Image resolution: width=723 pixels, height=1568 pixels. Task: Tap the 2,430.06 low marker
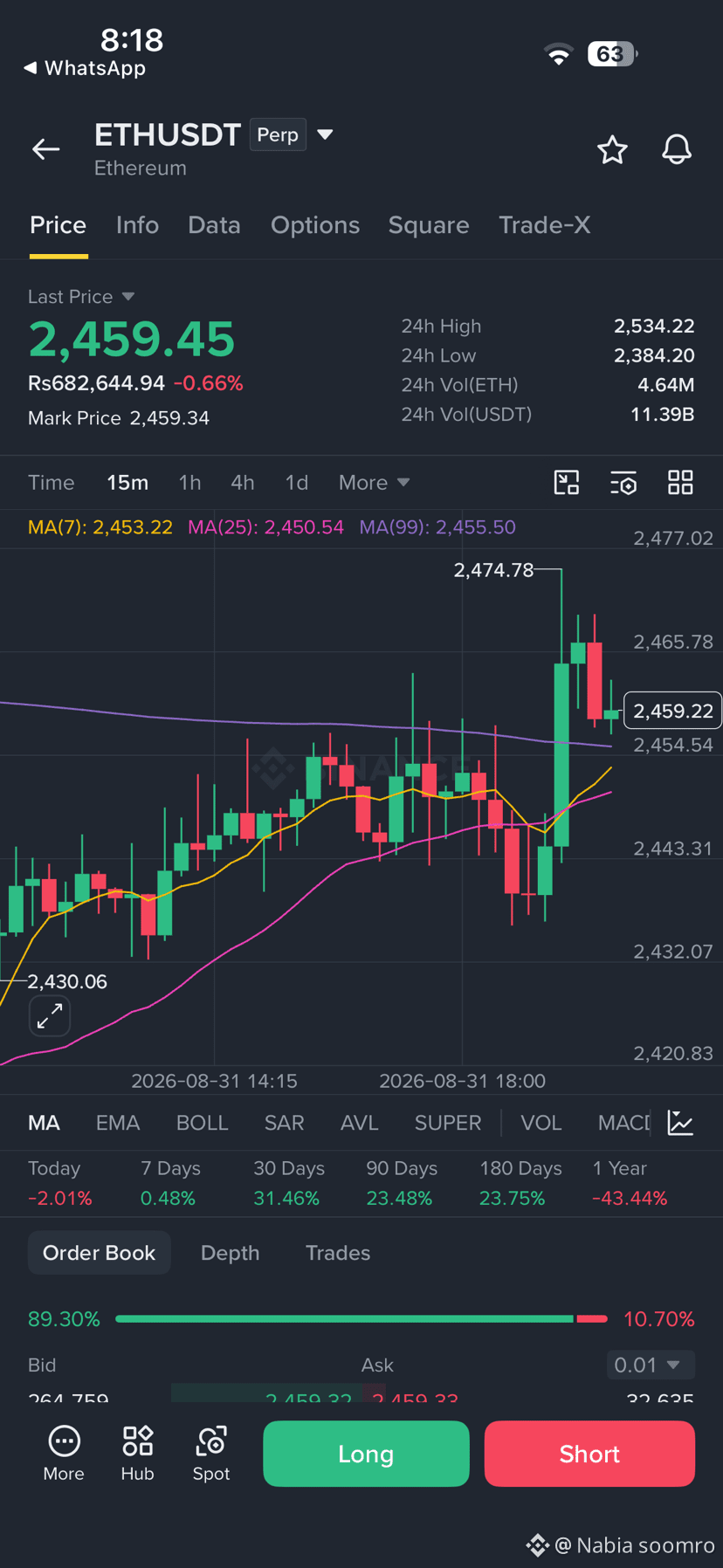[67, 981]
